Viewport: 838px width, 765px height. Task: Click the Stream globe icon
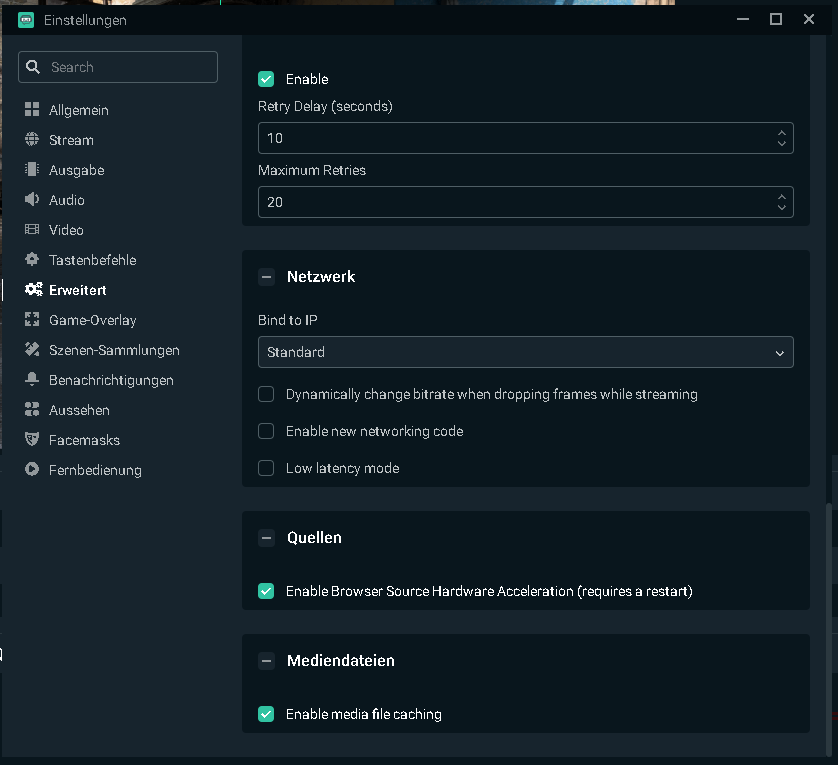click(x=32, y=140)
